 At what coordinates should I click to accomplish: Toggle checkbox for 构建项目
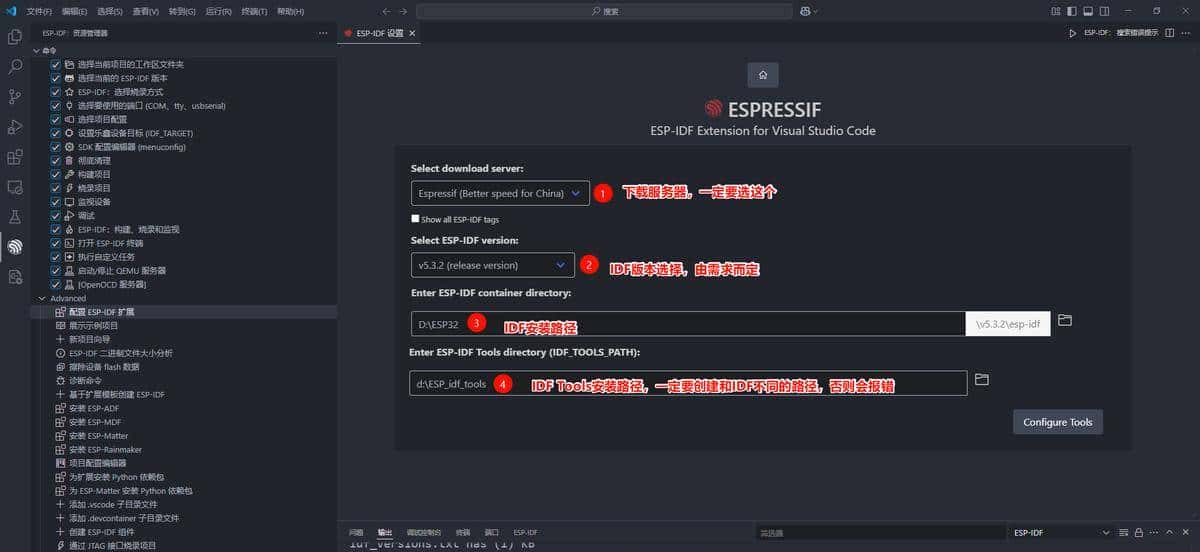tap(56, 174)
